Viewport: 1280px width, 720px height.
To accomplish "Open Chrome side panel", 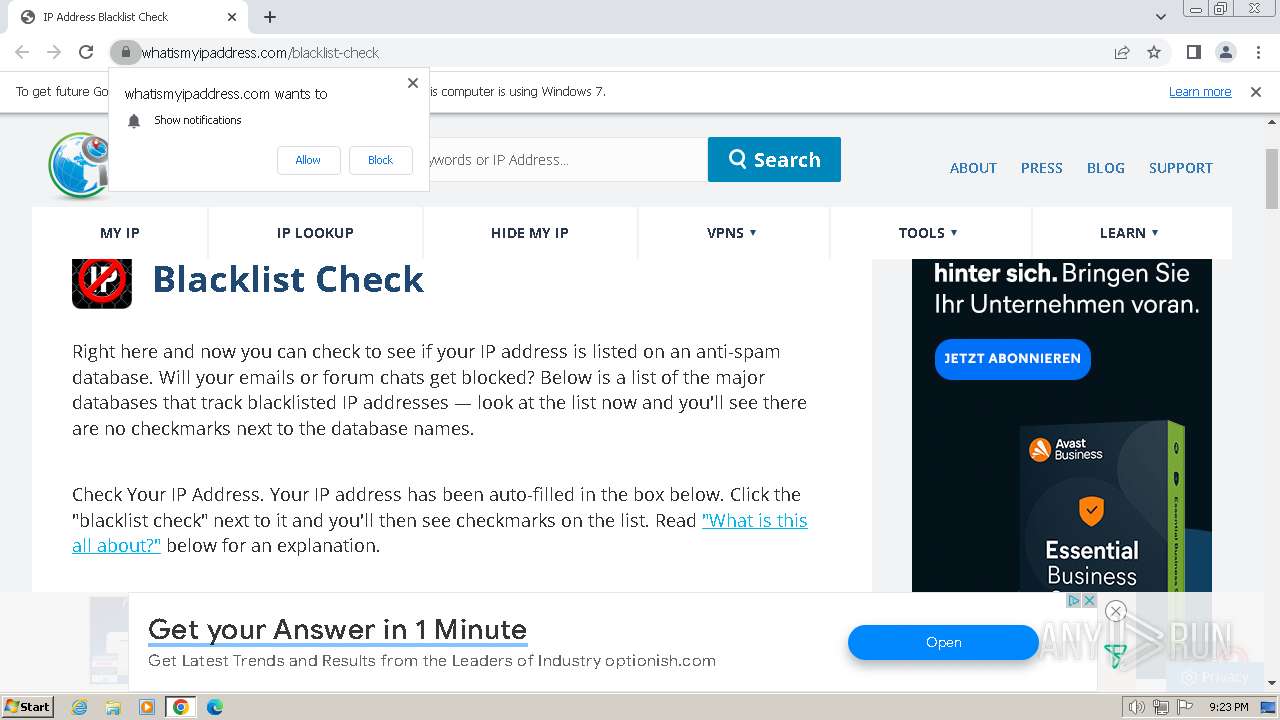I will click(1193, 52).
